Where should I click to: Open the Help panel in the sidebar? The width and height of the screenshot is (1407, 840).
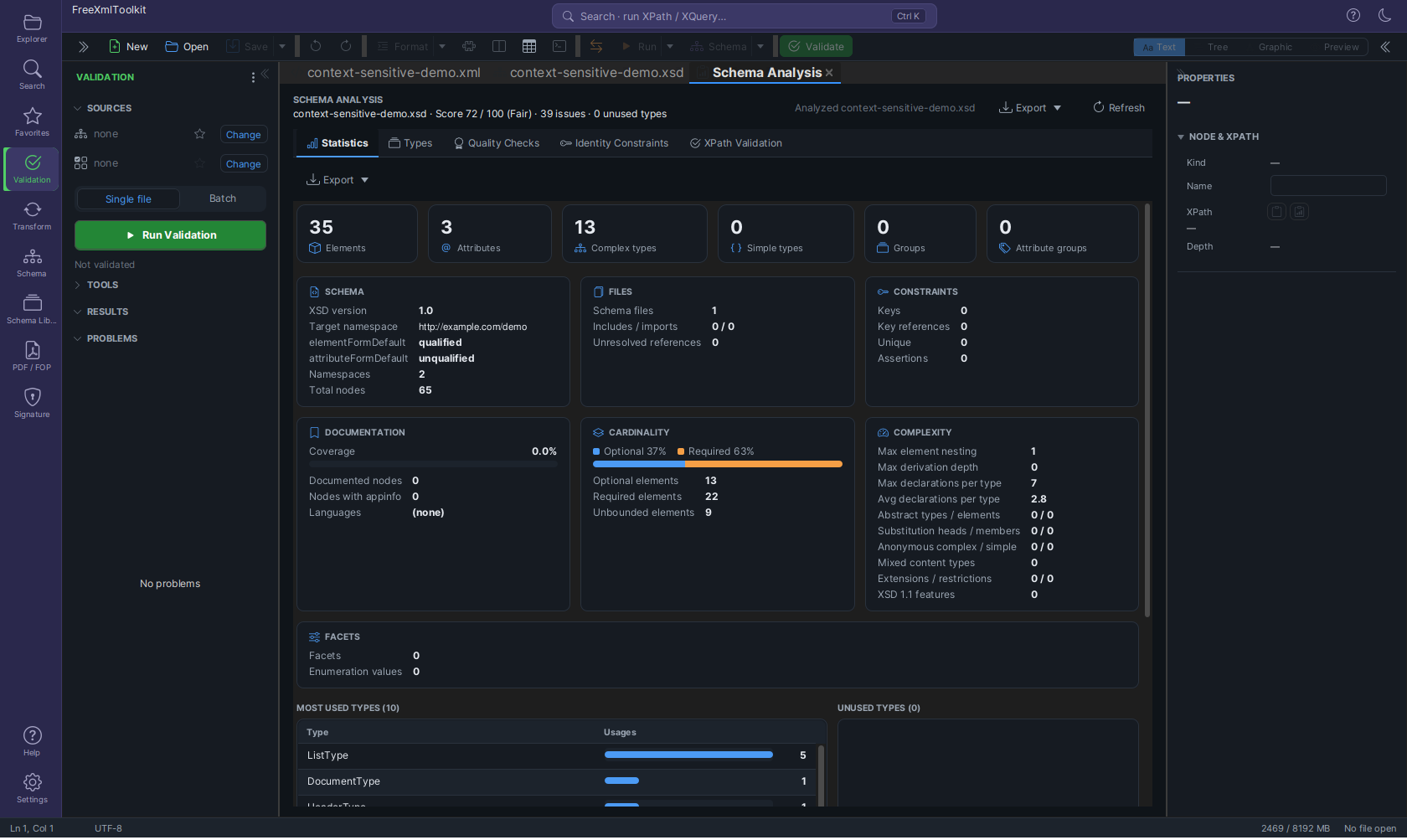tap(32, 742)
